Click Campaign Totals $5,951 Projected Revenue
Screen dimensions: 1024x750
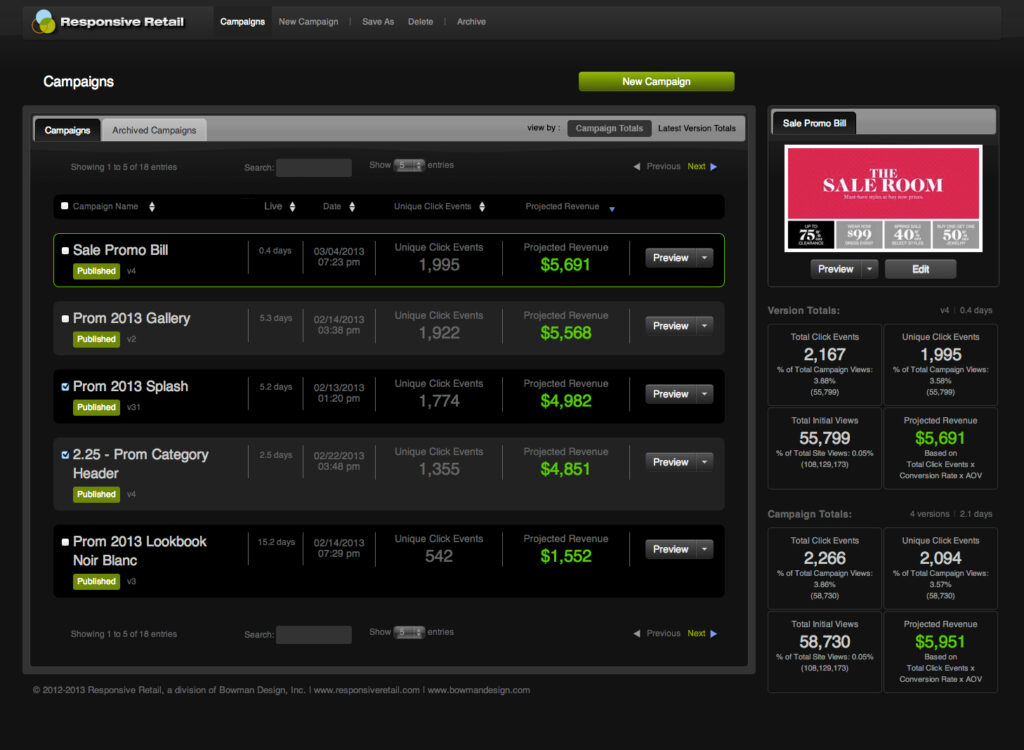pyautogui.click(x=940, y=642)
